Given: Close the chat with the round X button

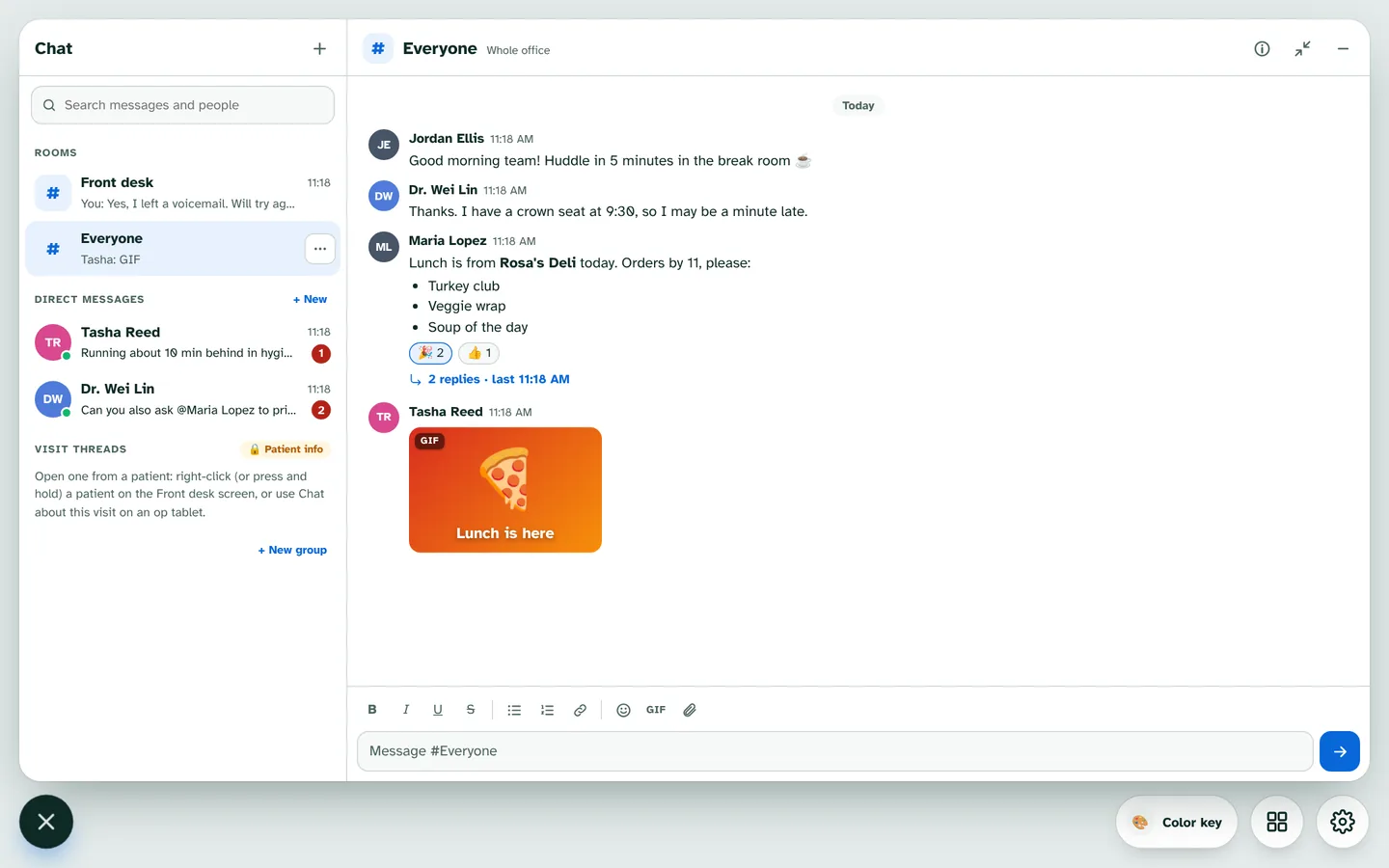Looking at the screenshot, I should pyautogui.click(x=46, y=822).
